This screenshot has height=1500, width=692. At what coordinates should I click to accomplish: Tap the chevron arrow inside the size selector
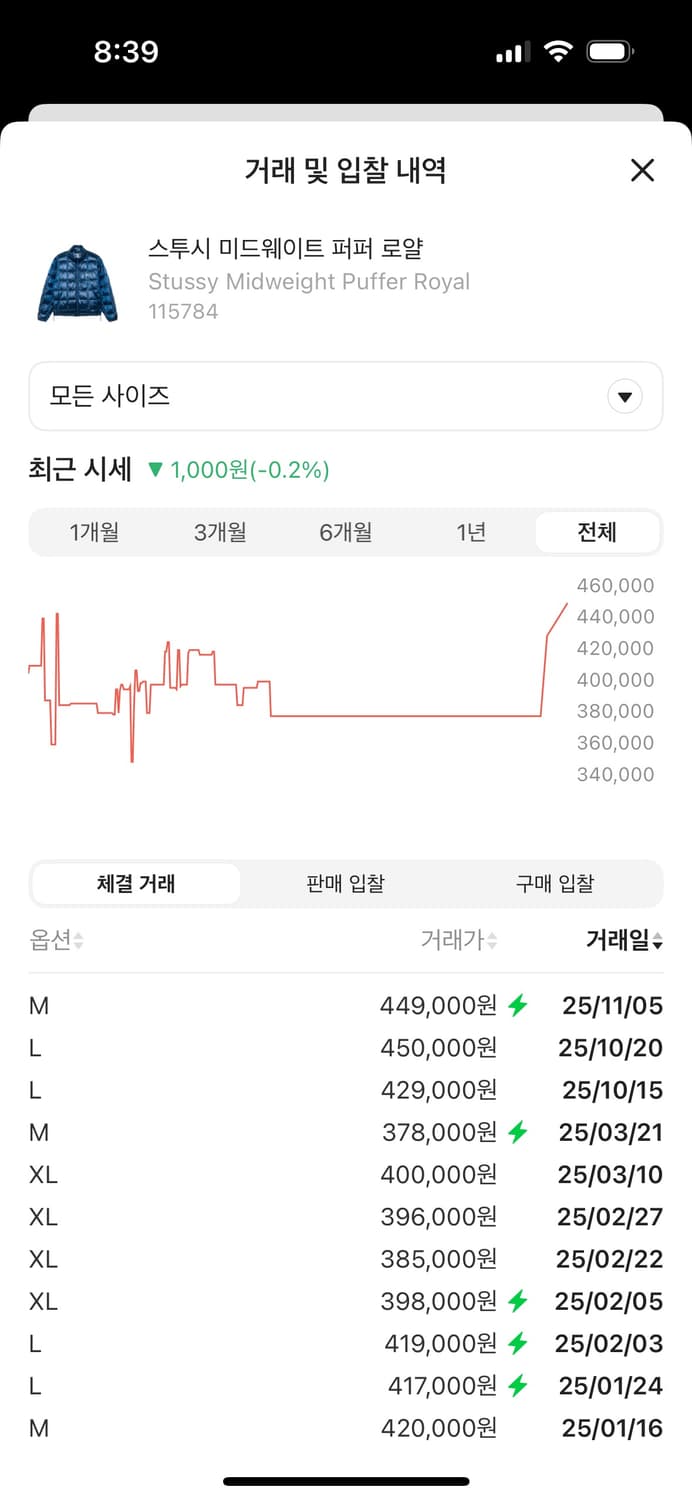coord(625,396)
